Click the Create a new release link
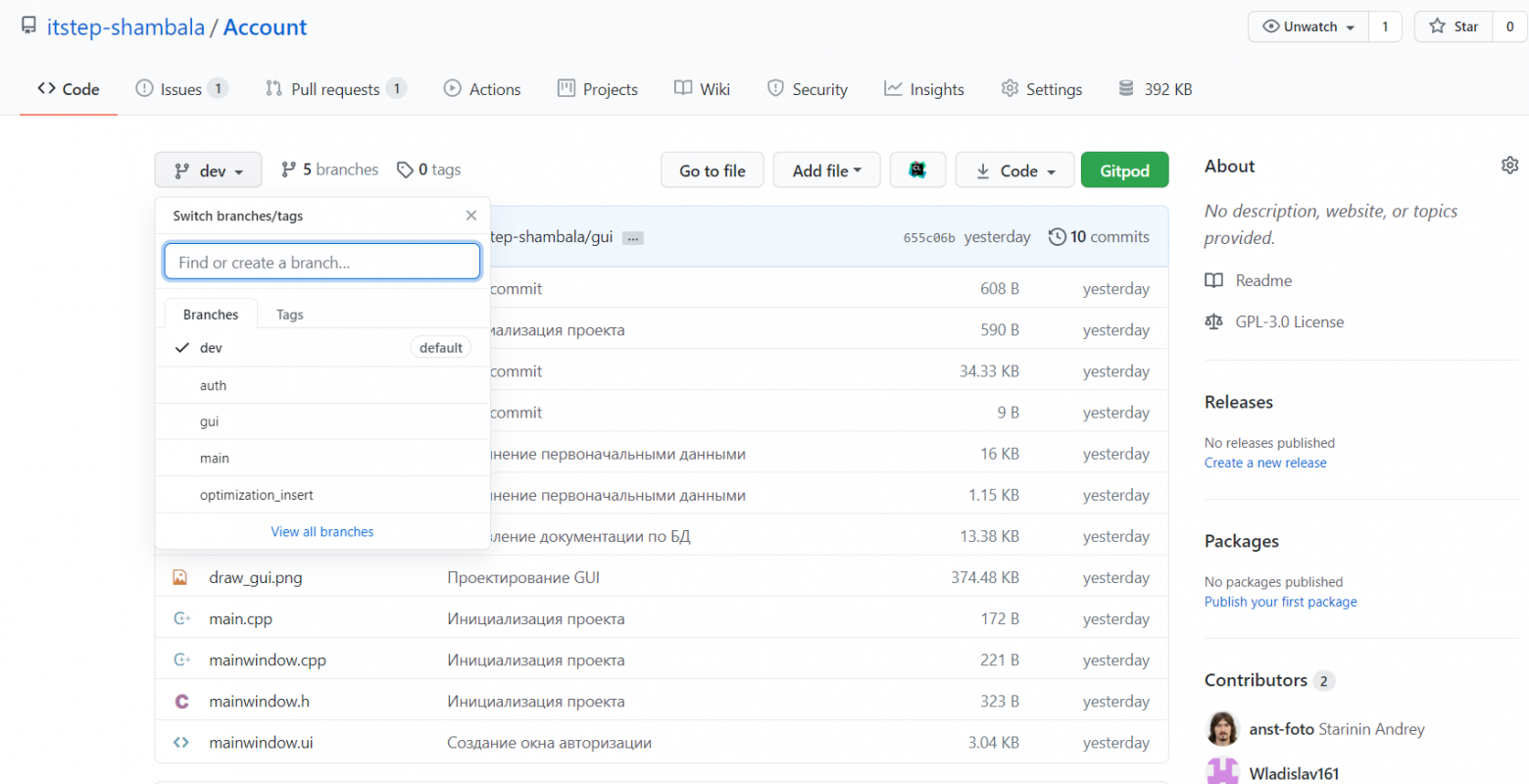1529x784 pixels. (1265, 462)
